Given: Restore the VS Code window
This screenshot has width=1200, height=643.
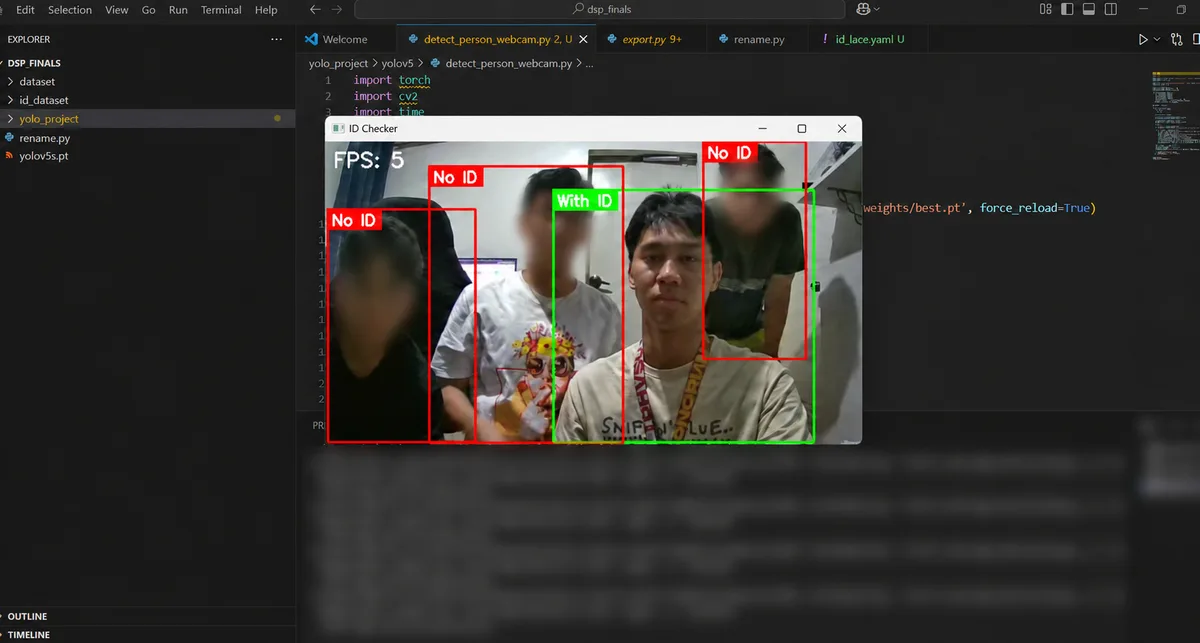Looking at the screenshot, I should point(1182,10).
